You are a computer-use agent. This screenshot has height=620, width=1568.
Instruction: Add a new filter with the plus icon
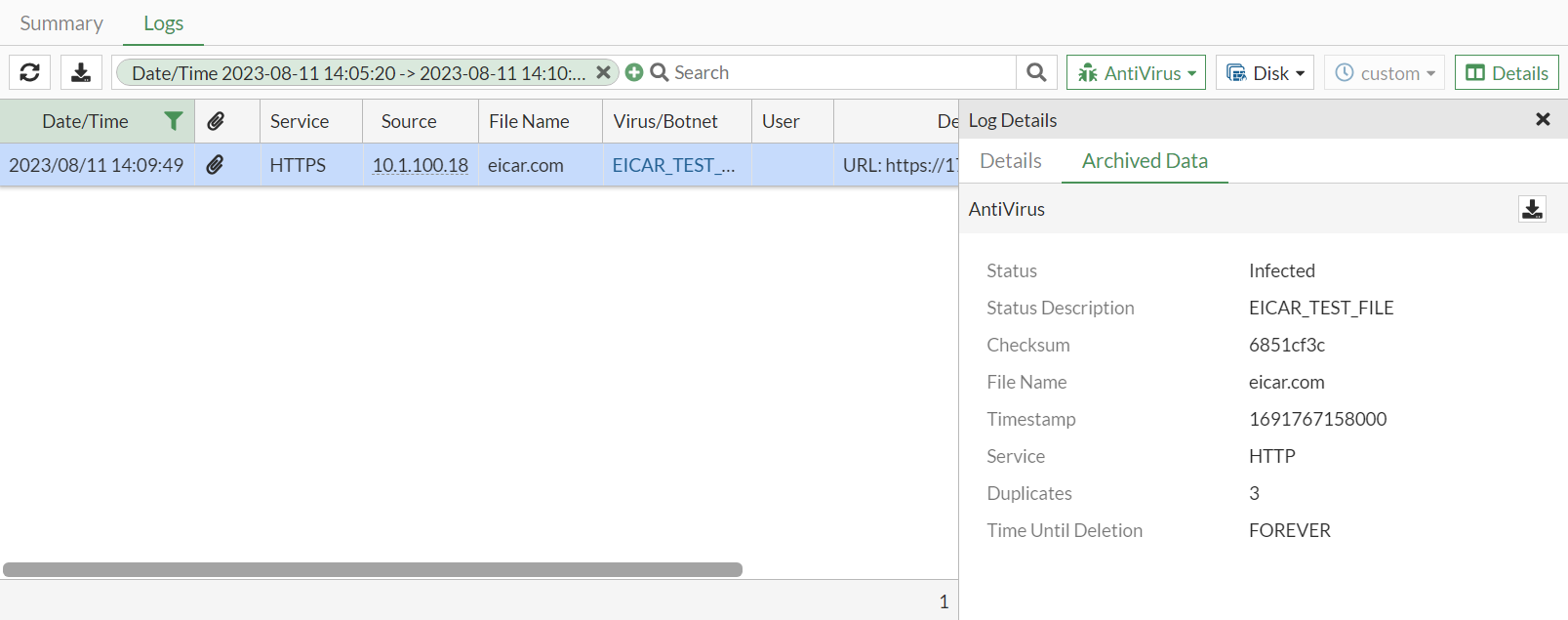634,72
